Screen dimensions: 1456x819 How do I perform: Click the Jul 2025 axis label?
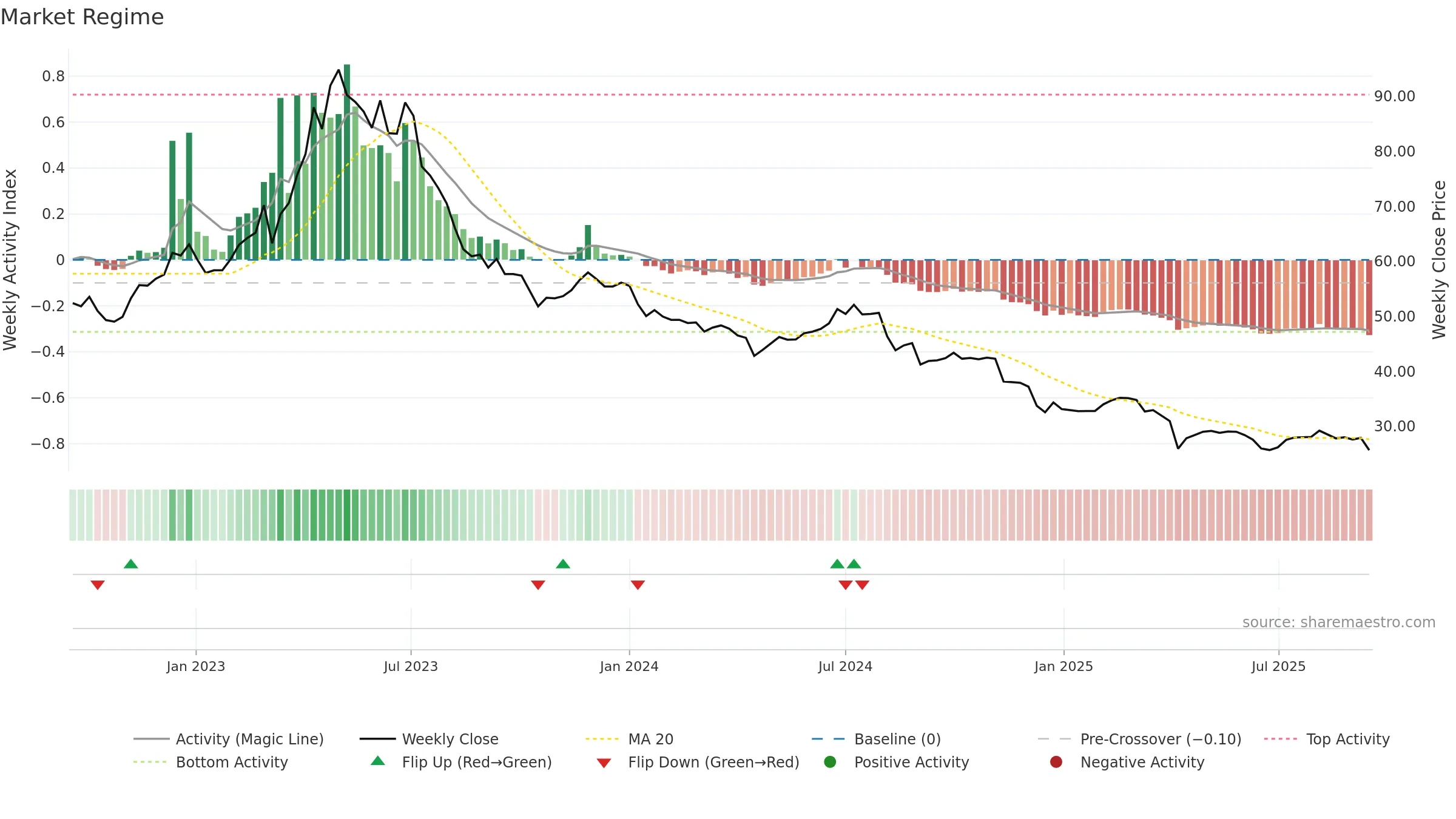(x=1278, y=666)
